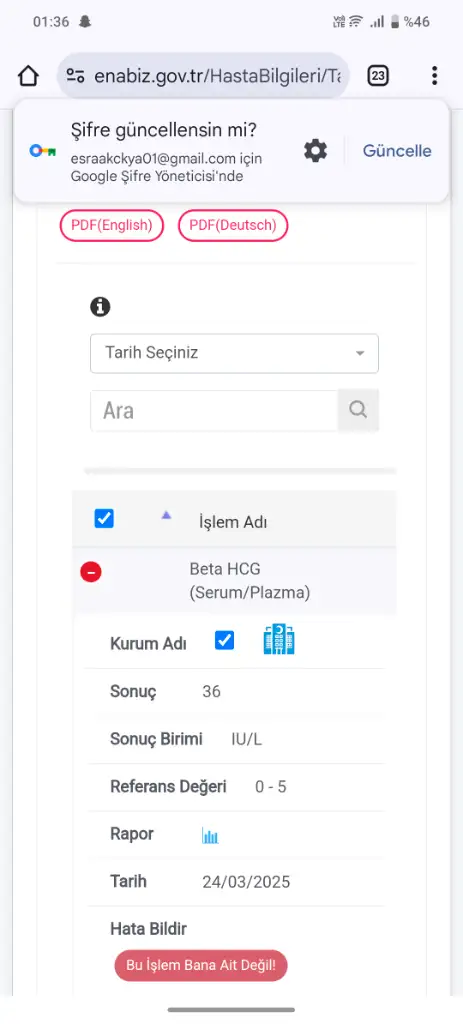463x1024 pixels.
Task: Tap the browser home icon
Action: tap(28, 76)
